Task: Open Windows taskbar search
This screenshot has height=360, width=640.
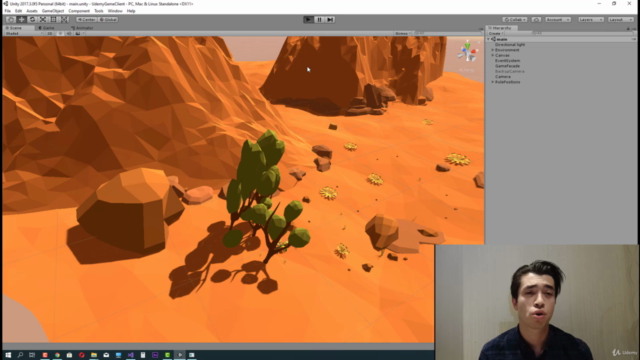Action: coord(20,355)
